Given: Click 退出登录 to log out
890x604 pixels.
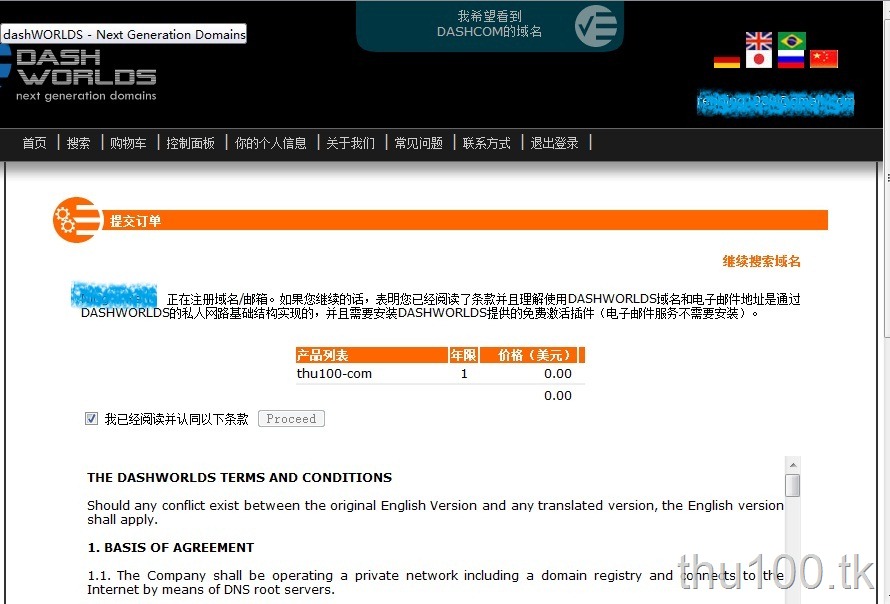Looking at the screenshot, I should [x=555, y=143].
